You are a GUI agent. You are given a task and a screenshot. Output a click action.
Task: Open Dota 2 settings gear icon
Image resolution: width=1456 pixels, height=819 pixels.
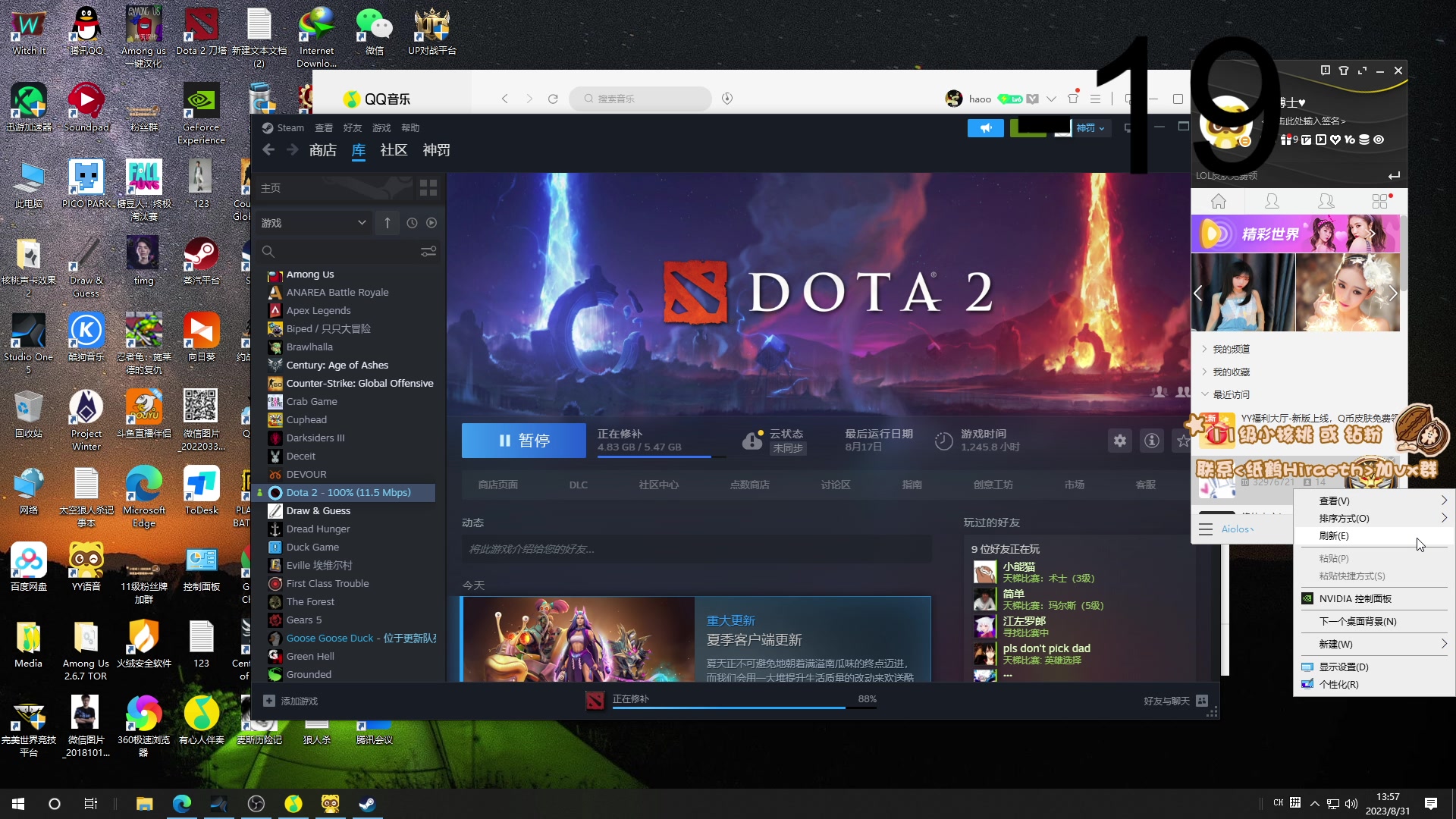tap(1119, 441)
